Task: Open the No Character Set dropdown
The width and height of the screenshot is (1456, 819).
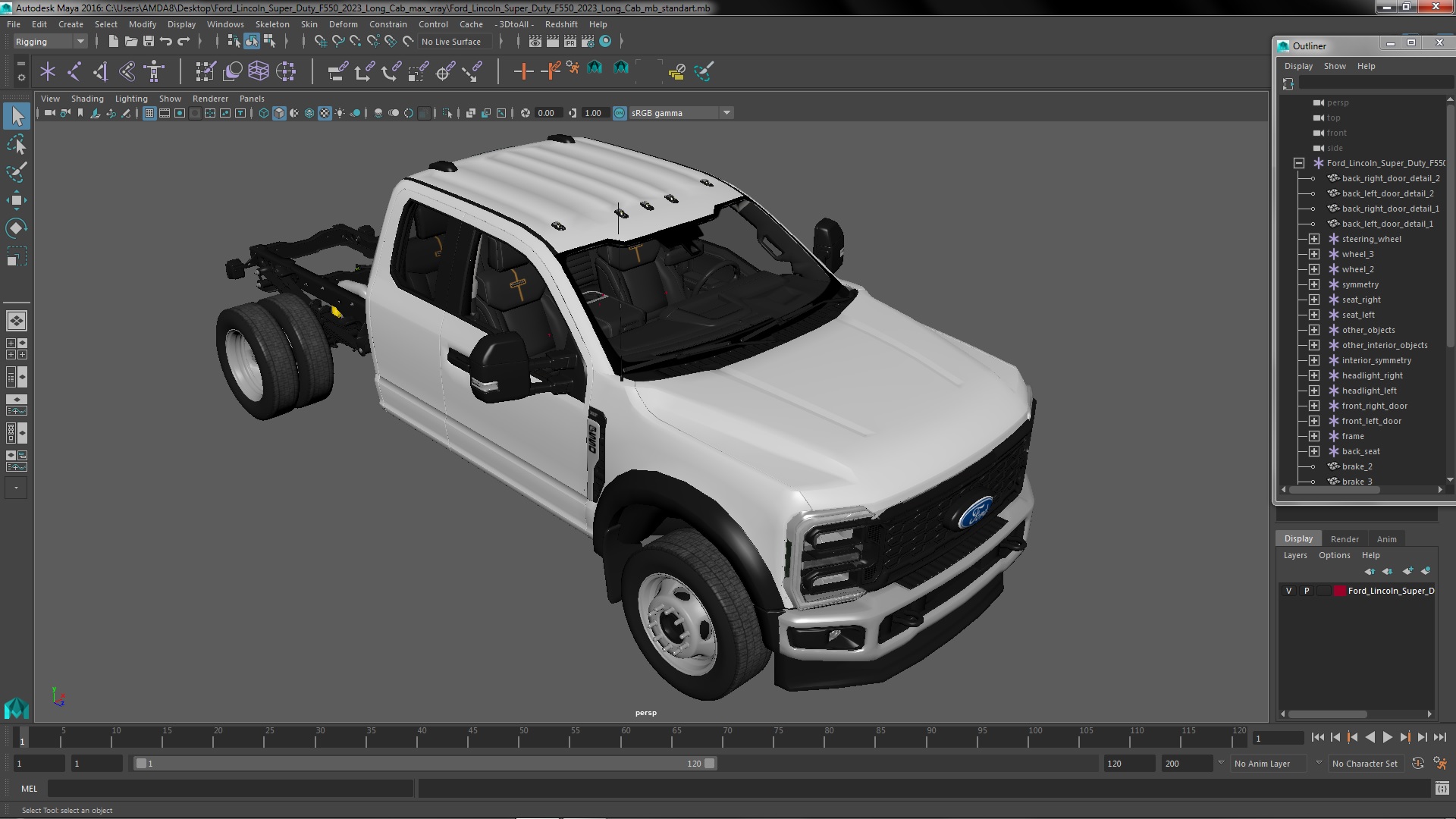Action: [1365, 764]
